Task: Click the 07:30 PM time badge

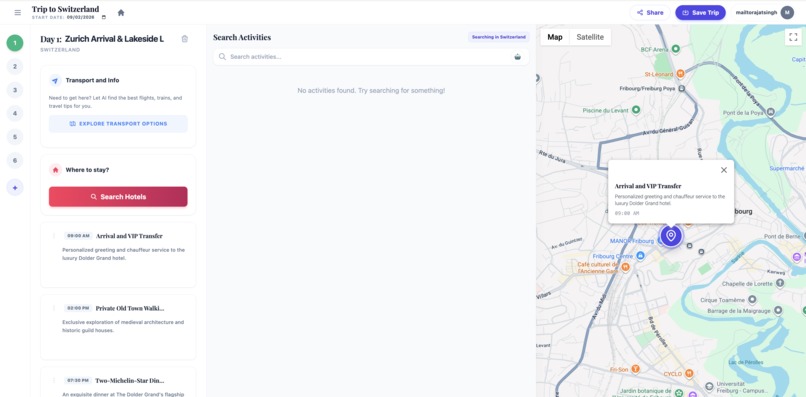Action: 78,381
